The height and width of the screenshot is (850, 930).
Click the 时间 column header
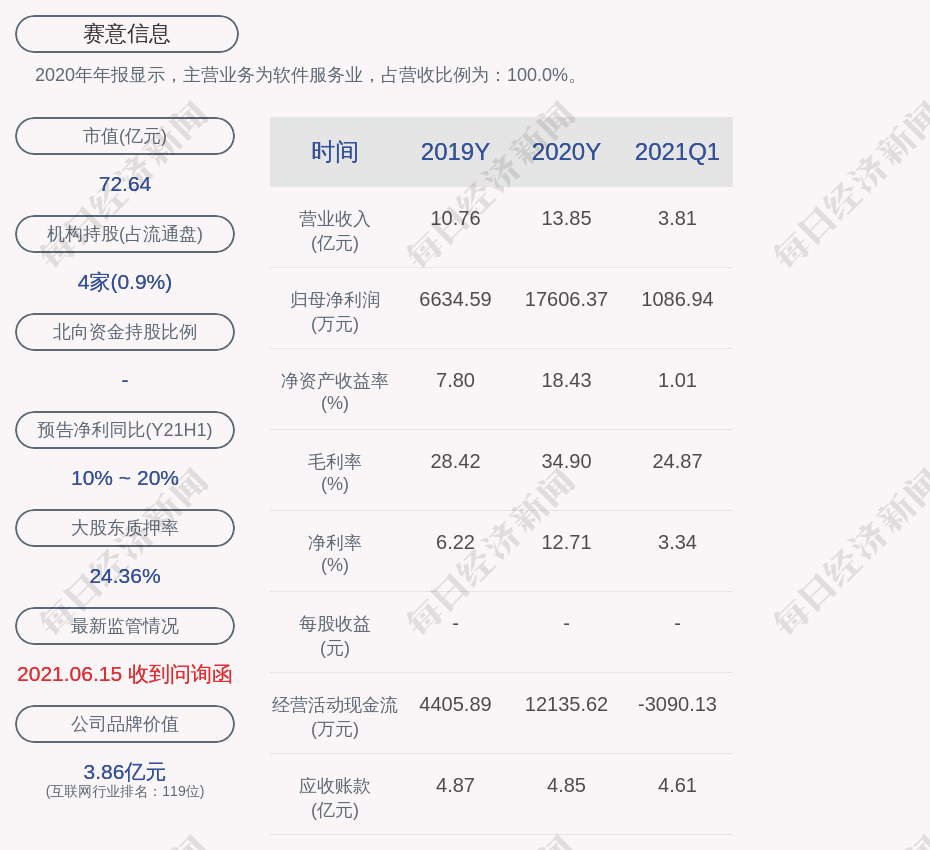(335, 152)
